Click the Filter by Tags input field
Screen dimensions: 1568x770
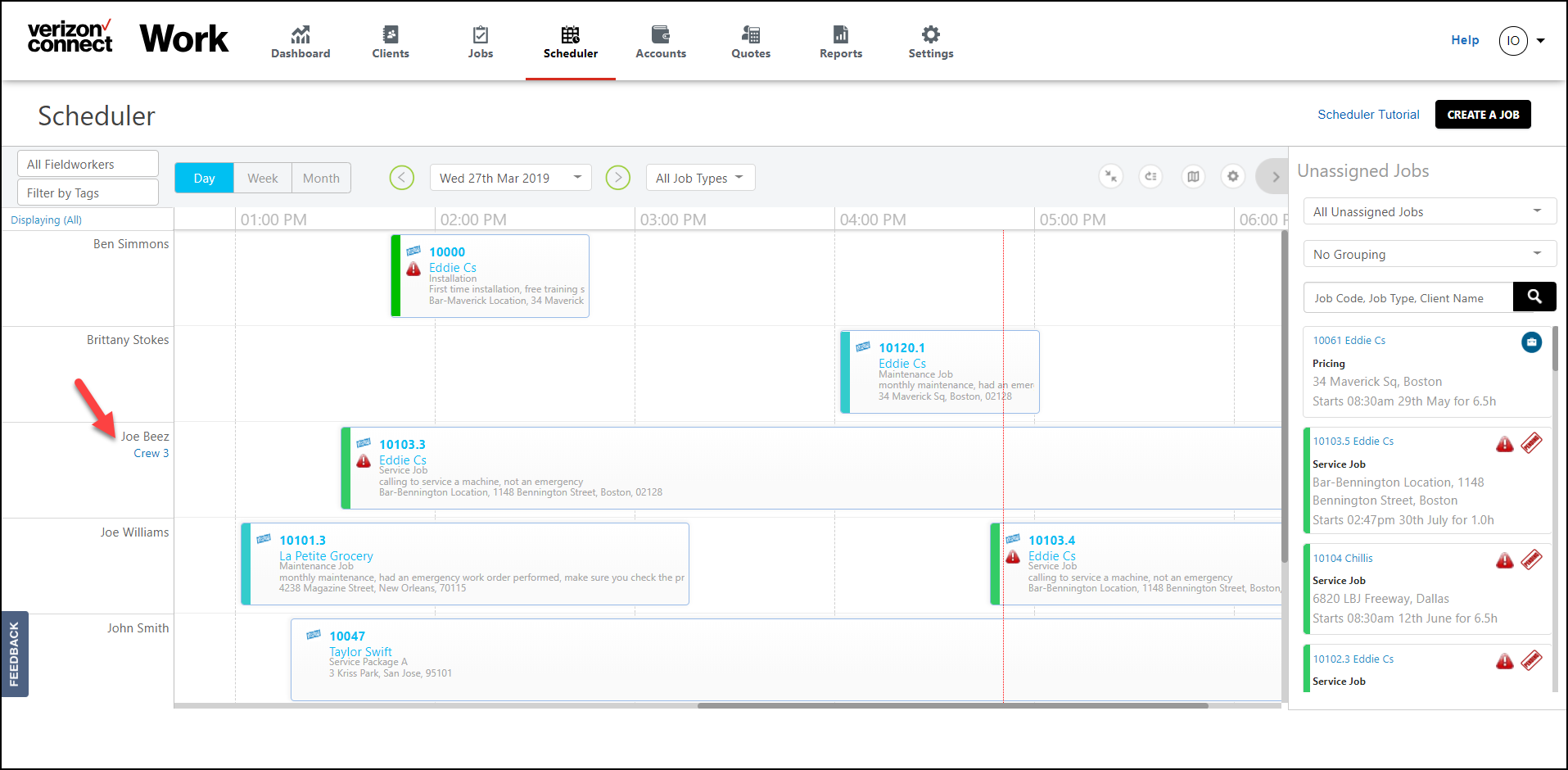[87, 192]
